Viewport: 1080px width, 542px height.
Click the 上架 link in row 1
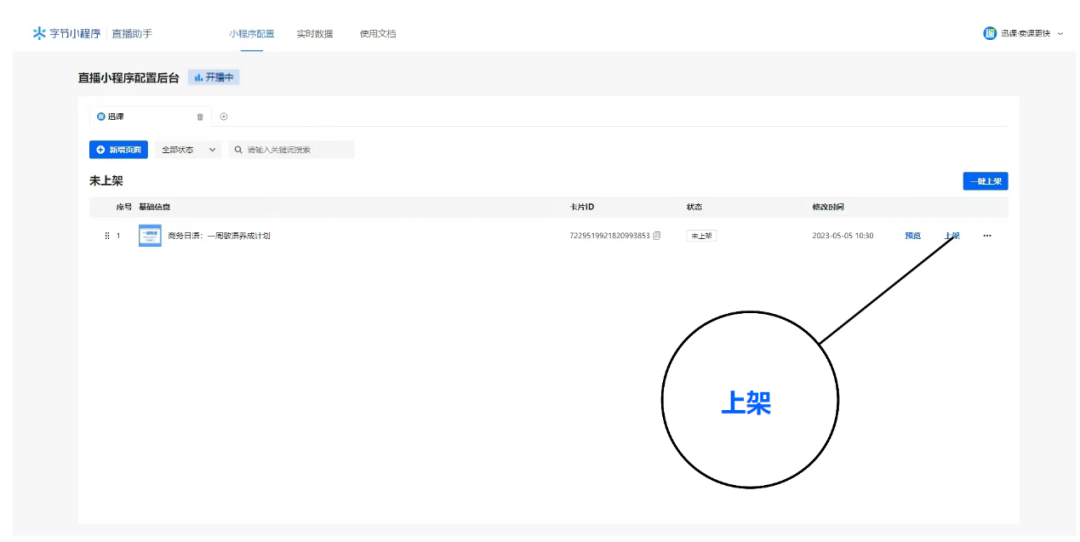(952, 236)
